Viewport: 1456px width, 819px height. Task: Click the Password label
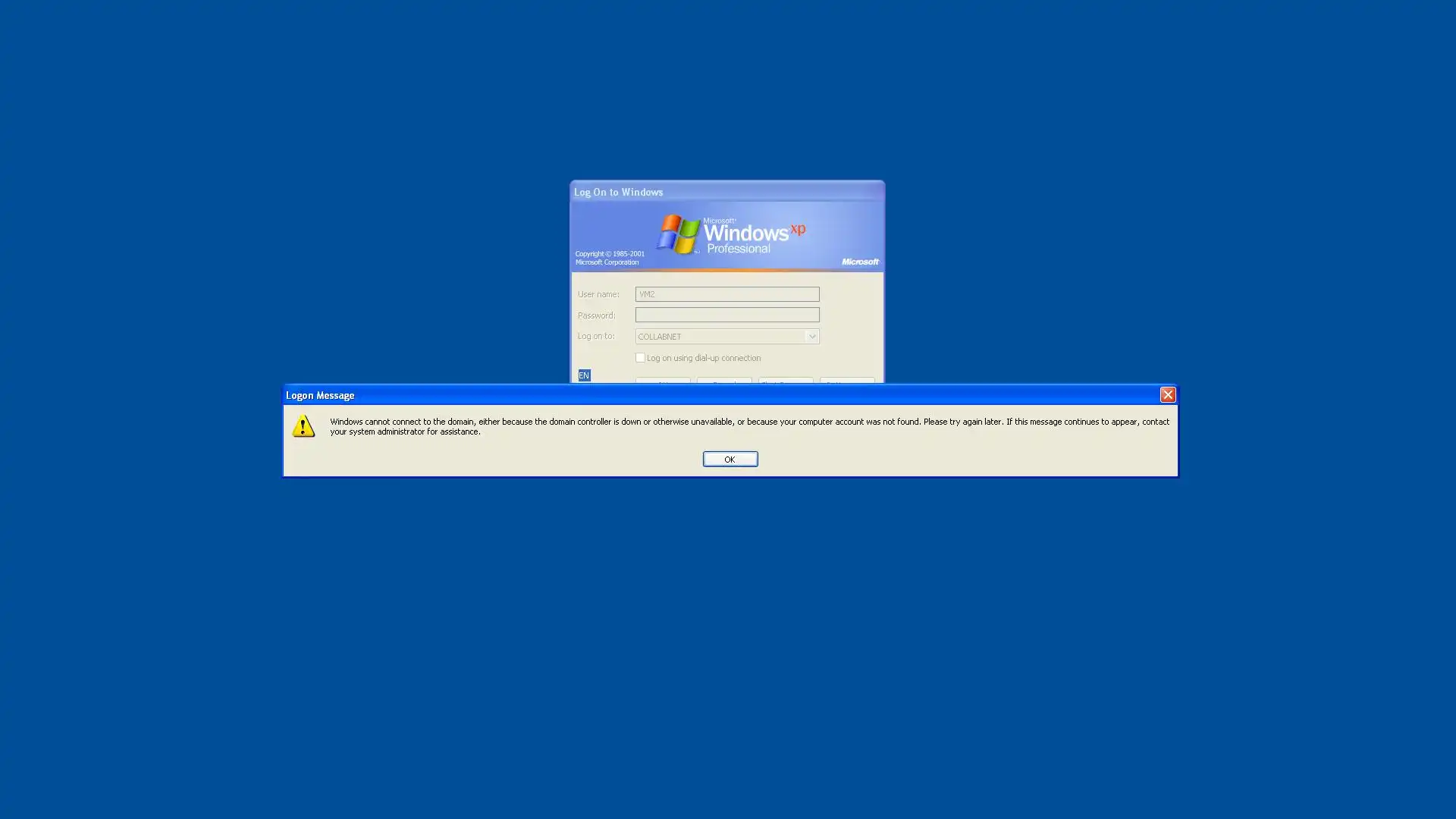596,315
